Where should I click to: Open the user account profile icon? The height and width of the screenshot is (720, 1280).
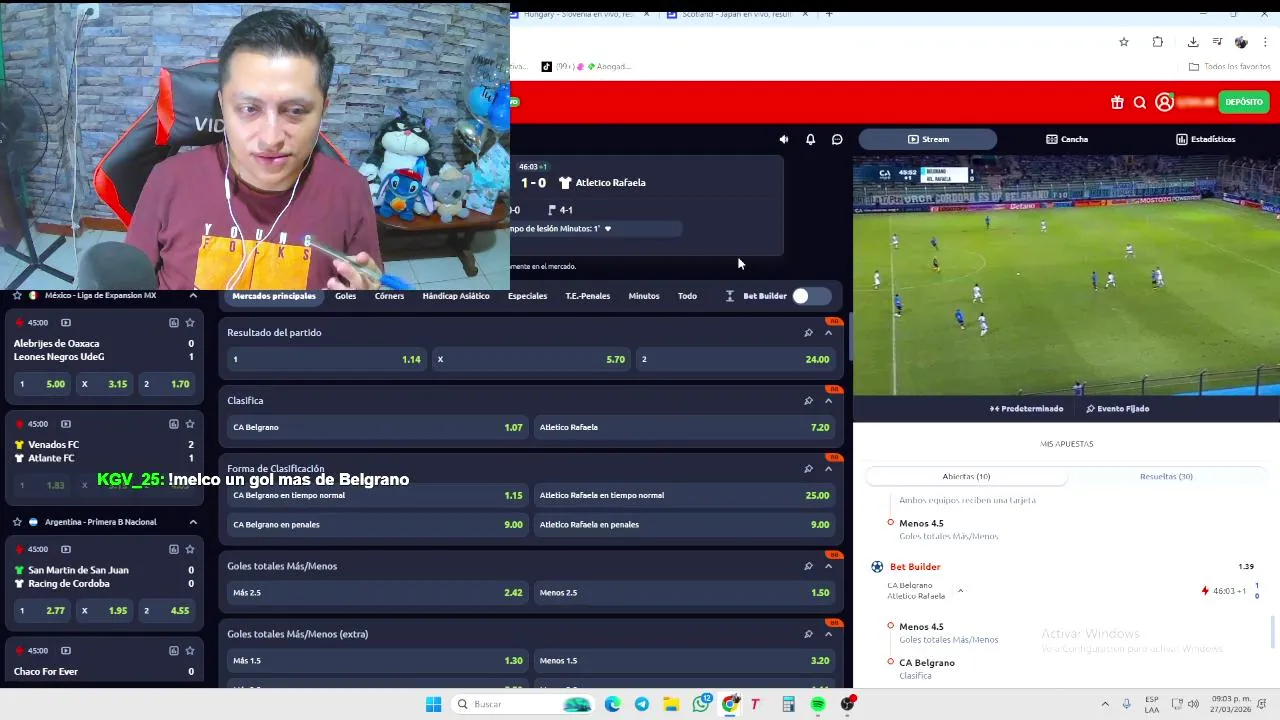pos(1164,102)
